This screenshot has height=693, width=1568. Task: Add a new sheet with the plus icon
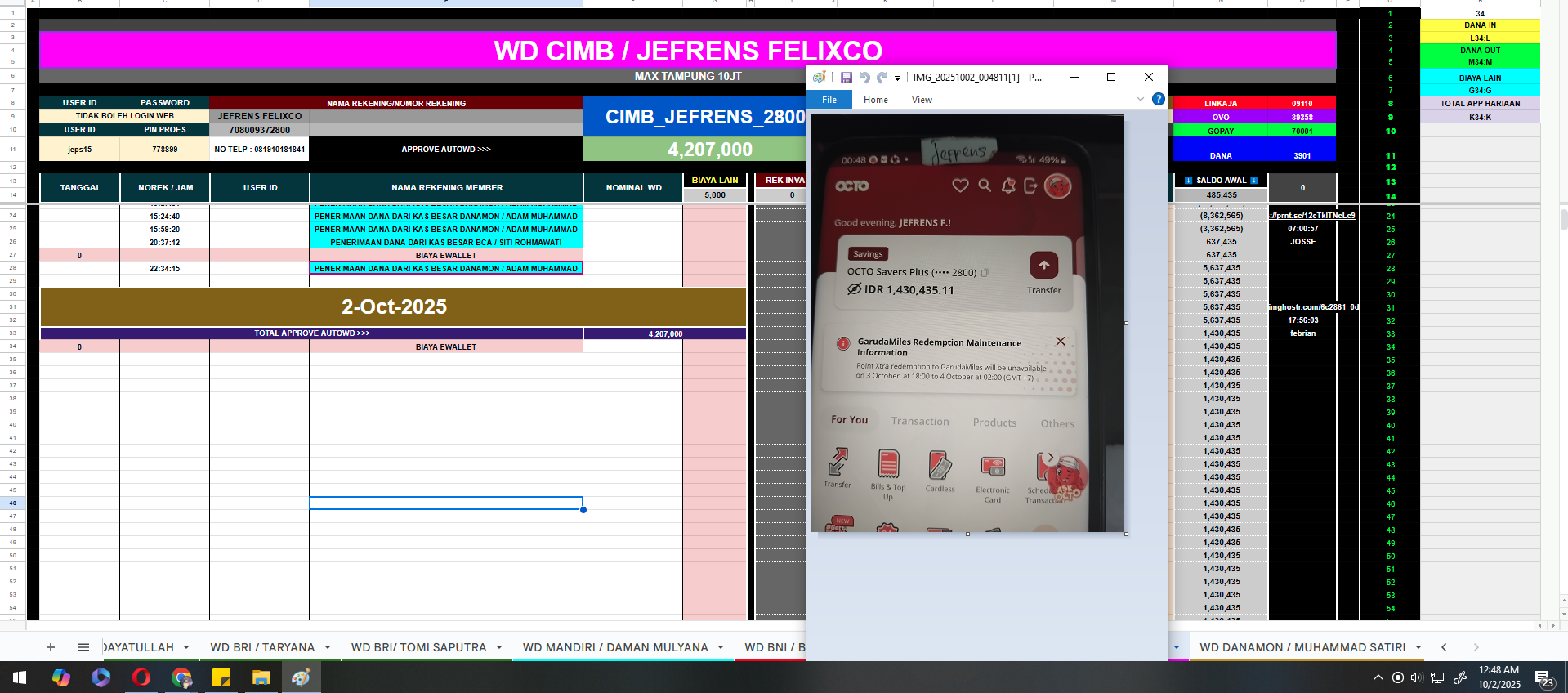(x=51, y=647)
